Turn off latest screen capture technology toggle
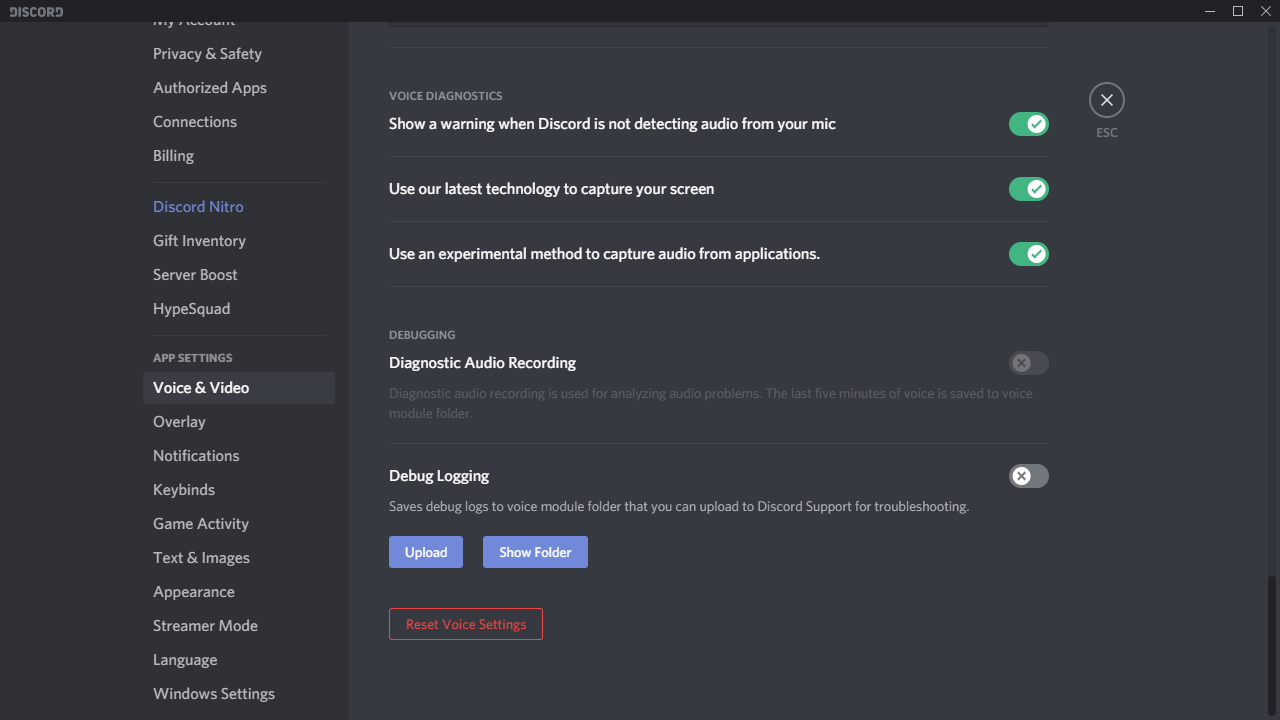Viewport: 1280px width, 720px height. click(x=1028, y=189)
